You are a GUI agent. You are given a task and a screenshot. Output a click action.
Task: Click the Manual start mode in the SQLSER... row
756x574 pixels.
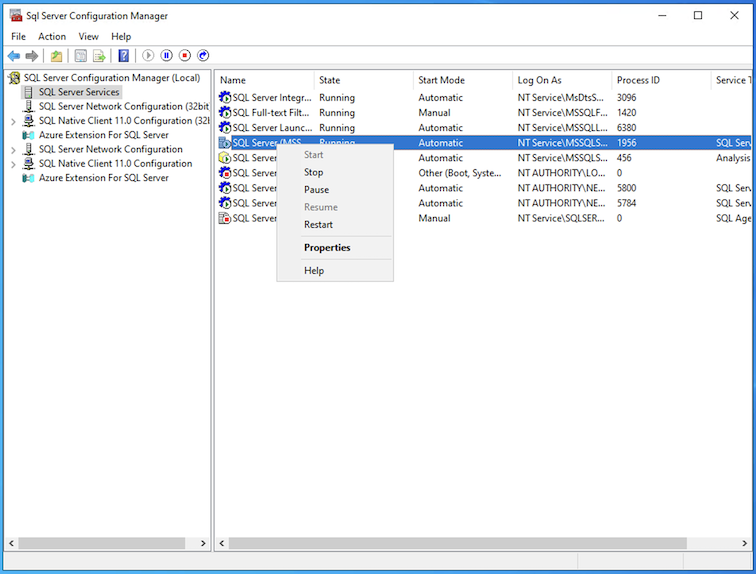coord(434,218)
